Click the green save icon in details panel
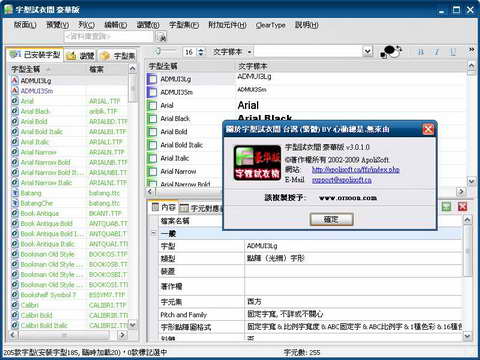Screen dimensions: 480x360 pyautogui.click(x=447, y=207)
